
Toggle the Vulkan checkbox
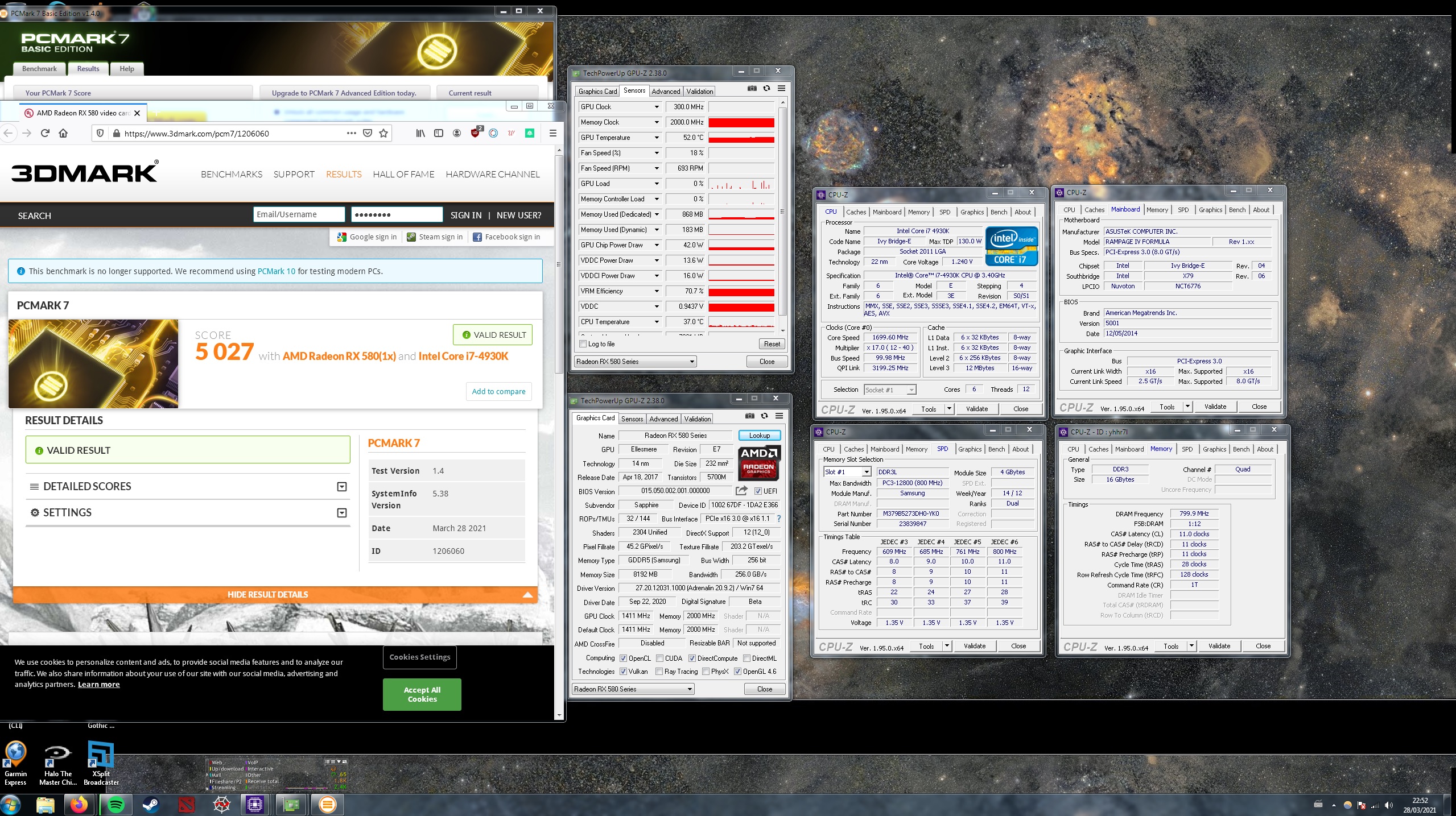(623, 672)
